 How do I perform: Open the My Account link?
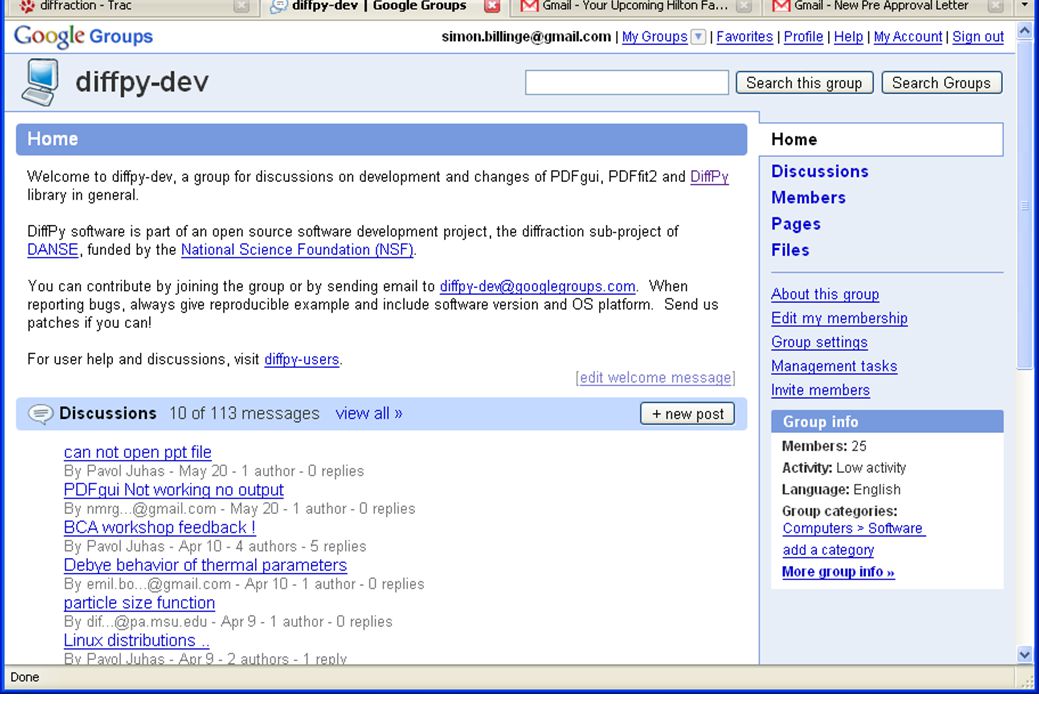coord(908,37)
